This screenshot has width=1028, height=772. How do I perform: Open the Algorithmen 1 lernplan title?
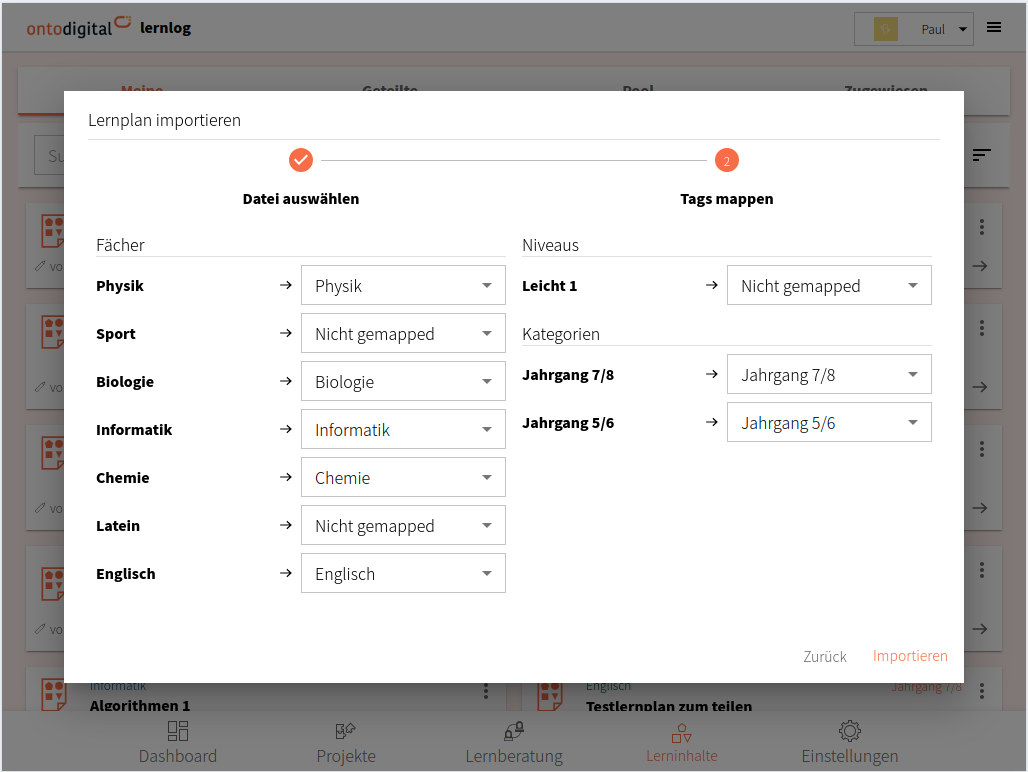pyautogui.click(x=140, y=705)
